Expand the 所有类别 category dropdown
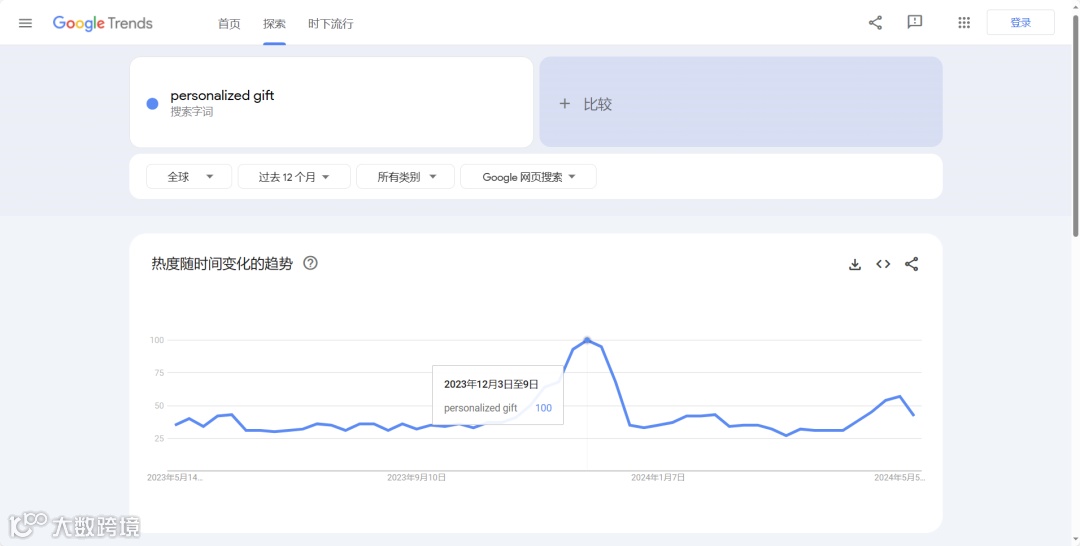This screenshot has height=546, width=1080. (x=406, y=177)
